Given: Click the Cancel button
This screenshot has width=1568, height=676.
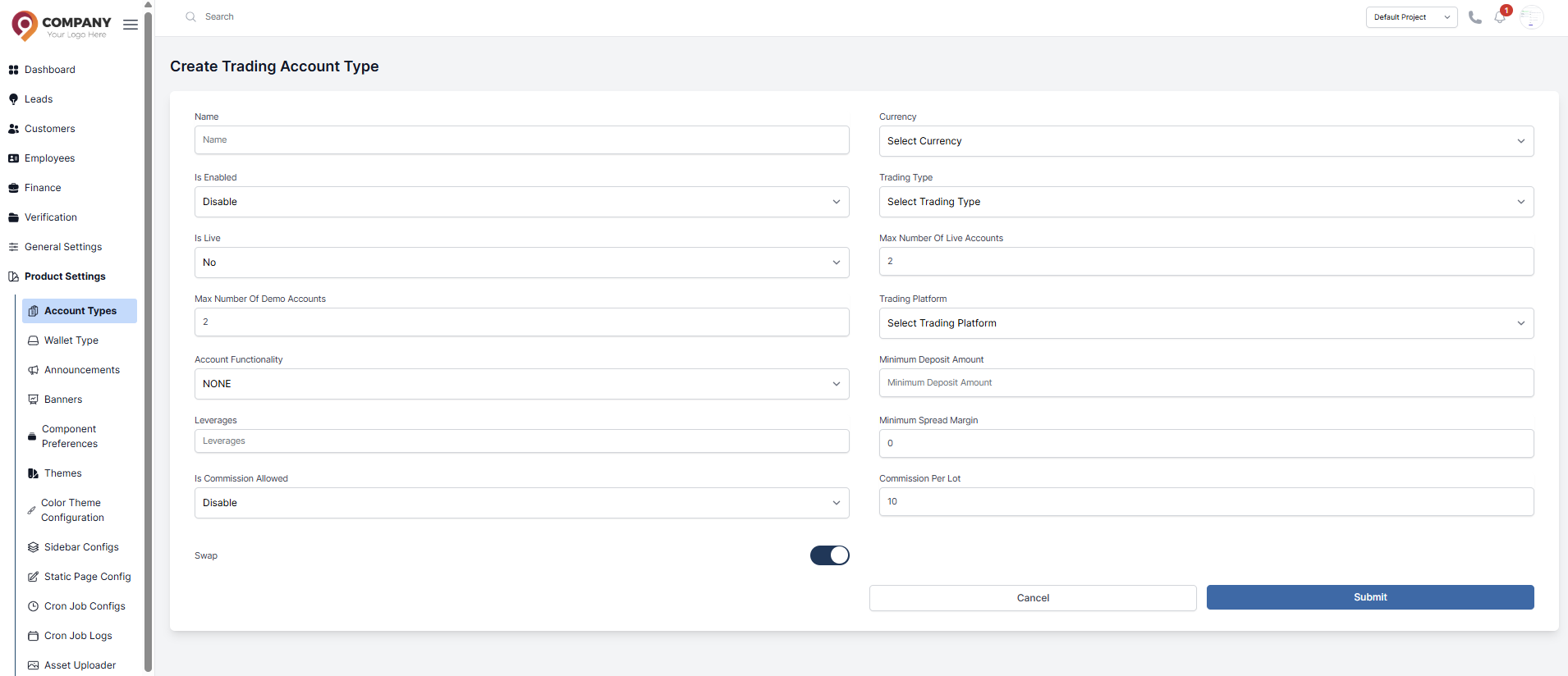Looking at the screenshot, I should [x=1033, y=598].
